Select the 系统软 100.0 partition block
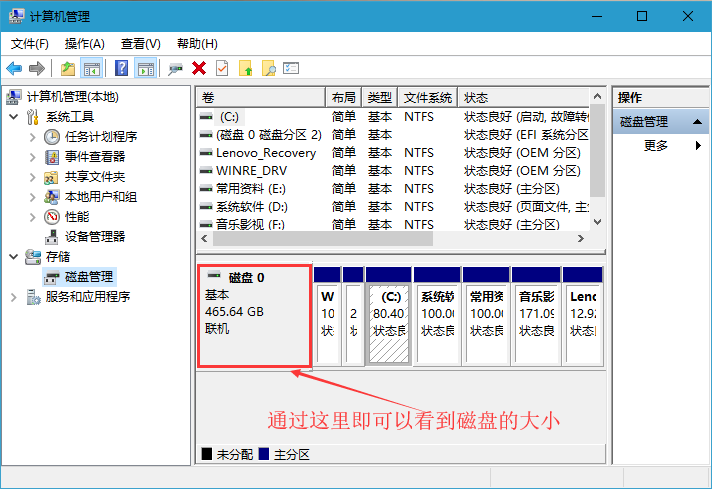Image resolution: width=712 pixels, height=489 pixels. (437, 316)
